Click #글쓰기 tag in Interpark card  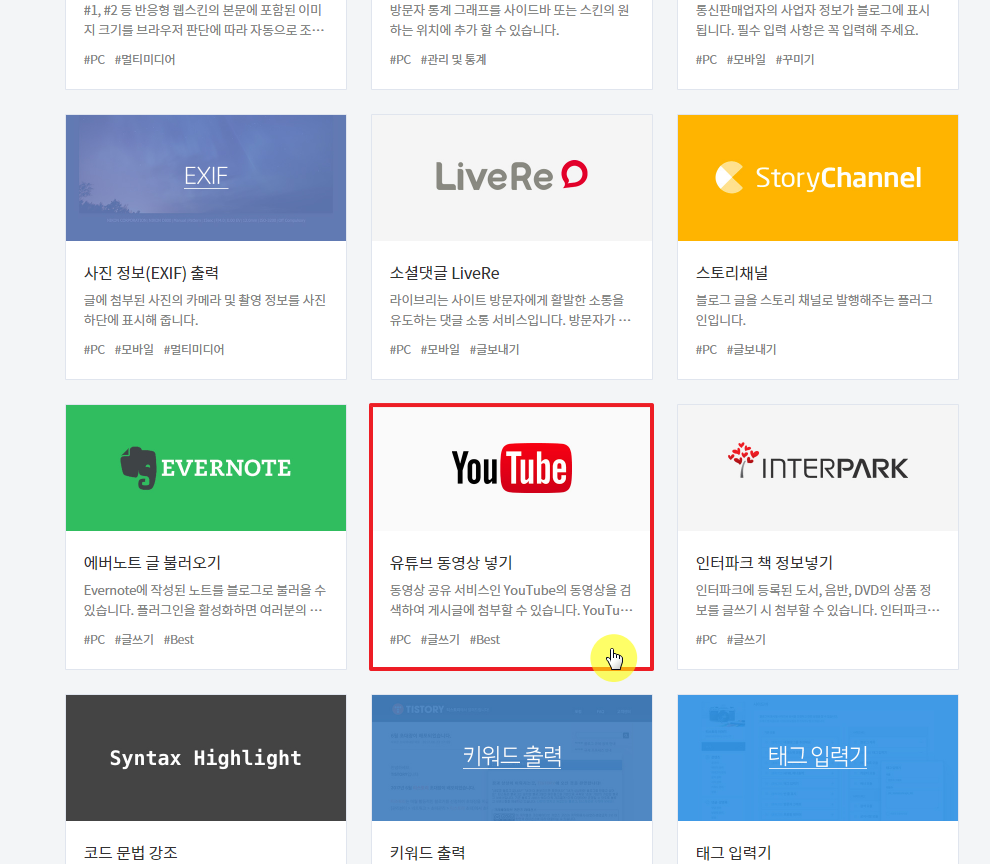(x=746, y=640)
